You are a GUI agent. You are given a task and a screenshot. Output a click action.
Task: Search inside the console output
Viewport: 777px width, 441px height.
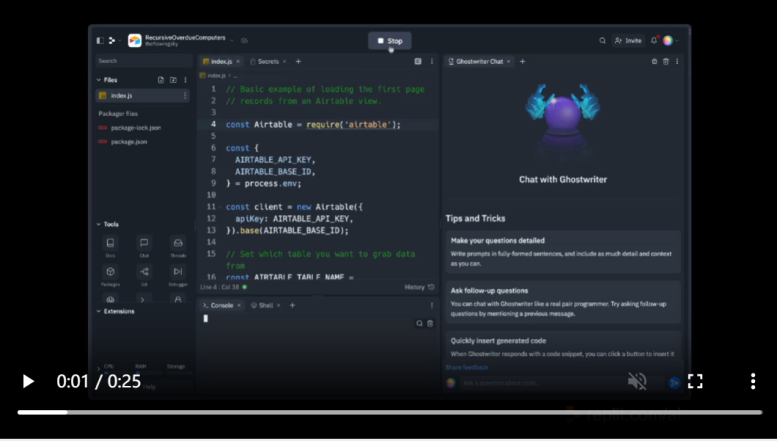(419, 324)
